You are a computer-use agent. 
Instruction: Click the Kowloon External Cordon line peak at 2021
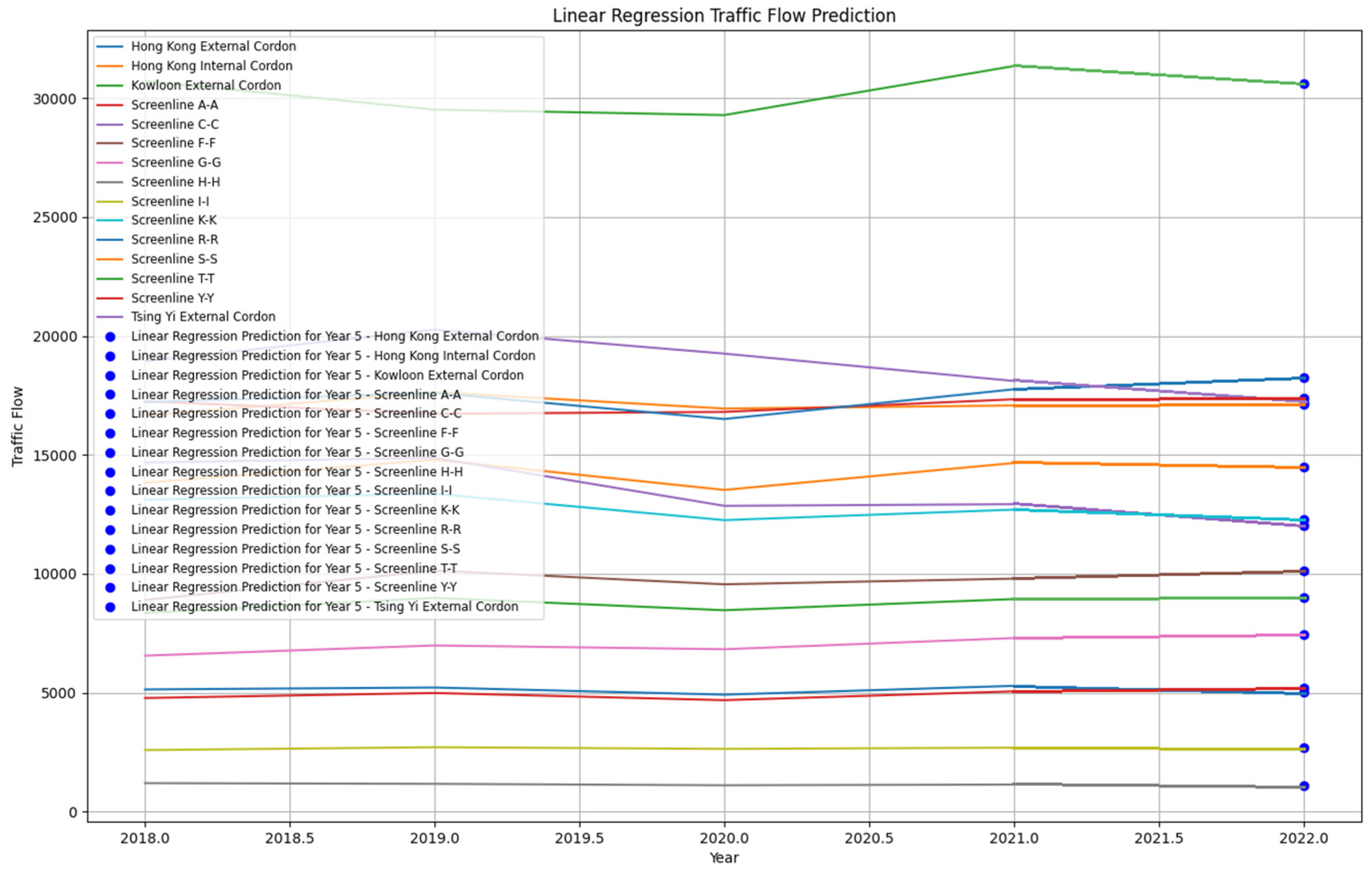click(x=1014, y=65)
